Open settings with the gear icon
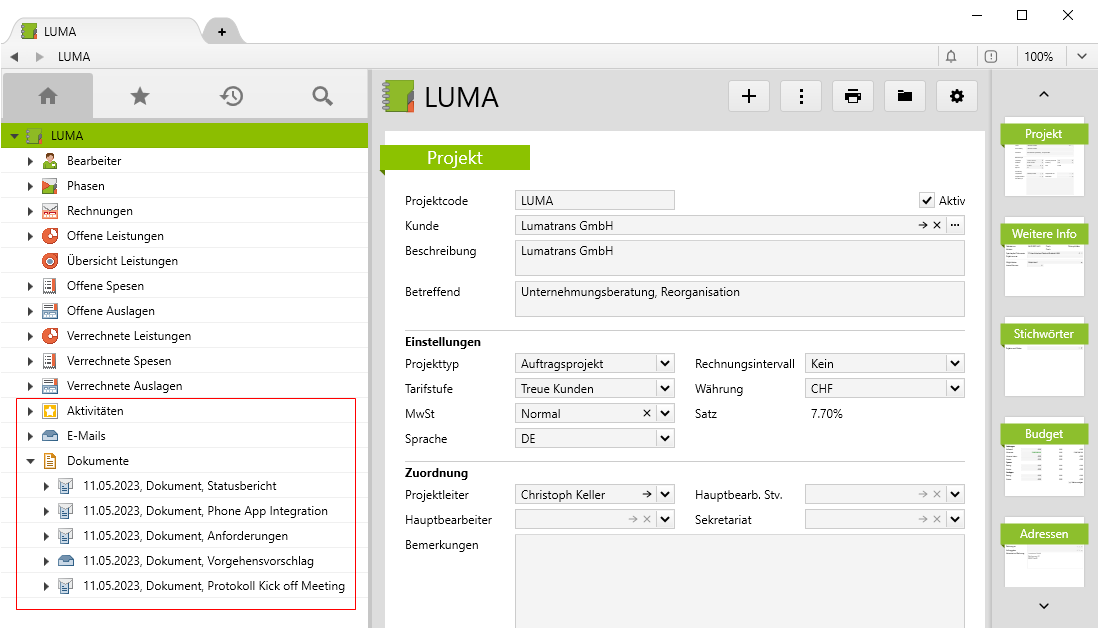Image resolution: width=1099 pixels, height=629 pixels. 957,96
